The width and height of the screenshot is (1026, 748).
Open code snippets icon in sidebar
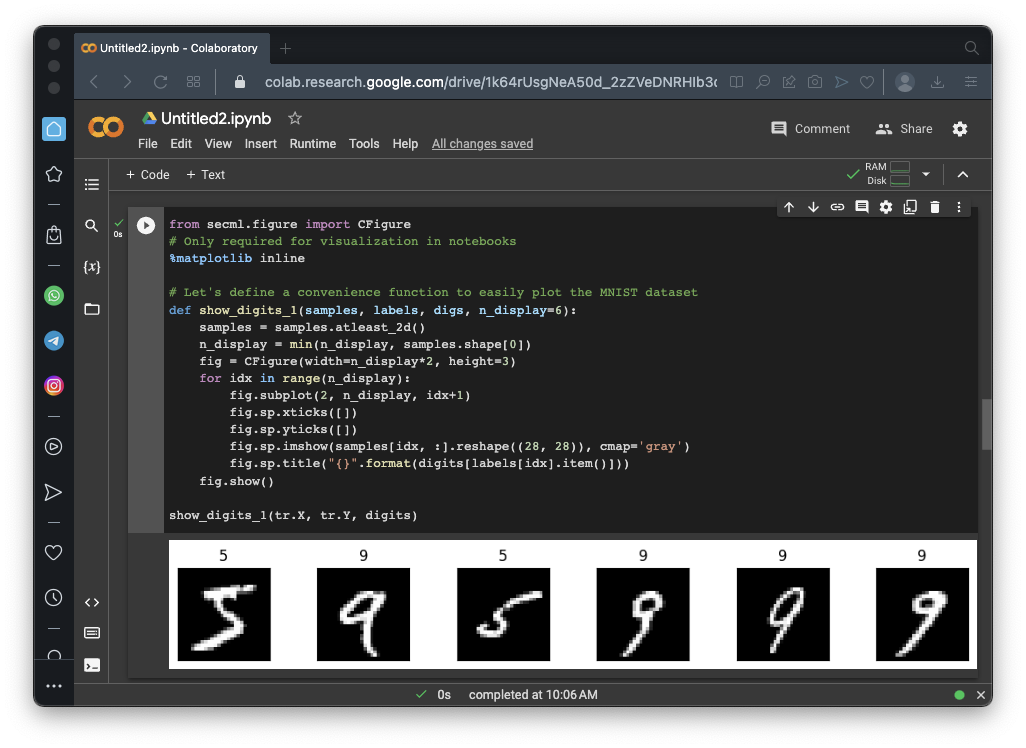[x=92, y=602]
